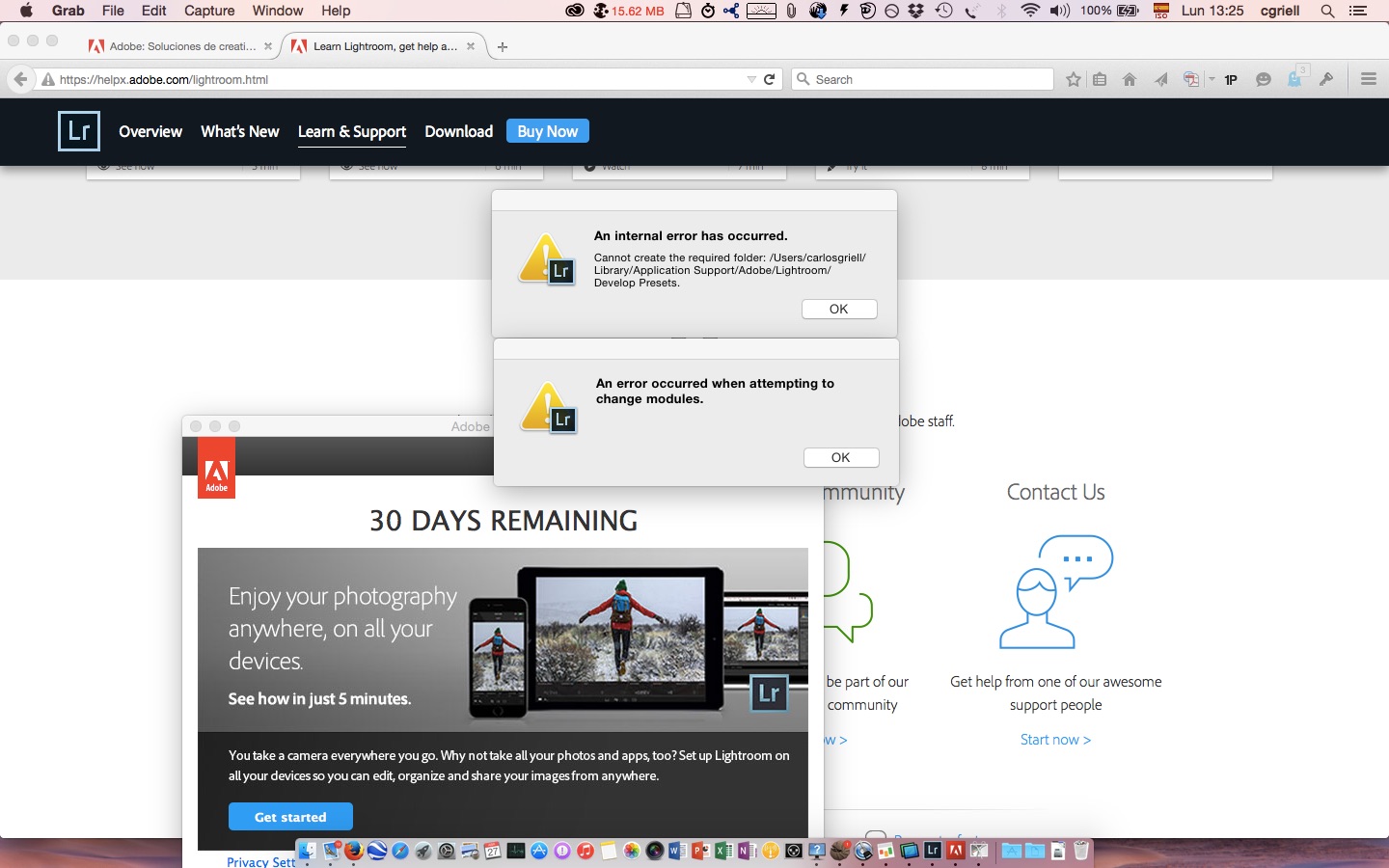The image size is (1389, 868).
Task: Click the volume icon in menu bar
Action: (1060, 11)
